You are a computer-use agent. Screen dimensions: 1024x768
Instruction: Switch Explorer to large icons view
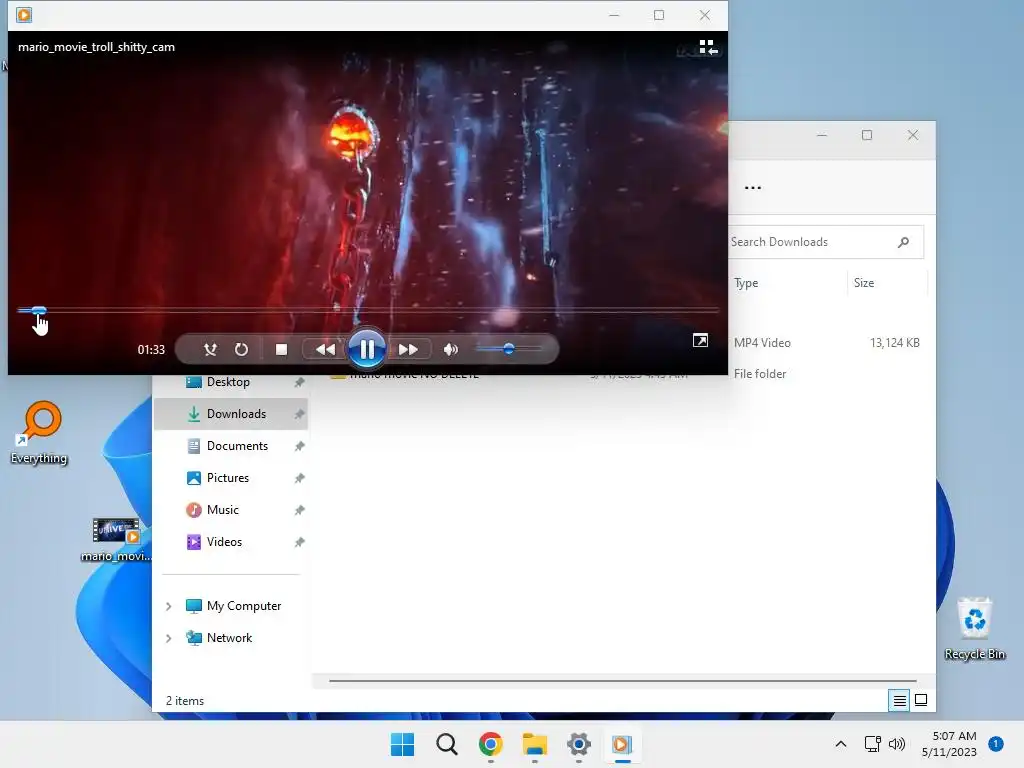click(921, 701)
